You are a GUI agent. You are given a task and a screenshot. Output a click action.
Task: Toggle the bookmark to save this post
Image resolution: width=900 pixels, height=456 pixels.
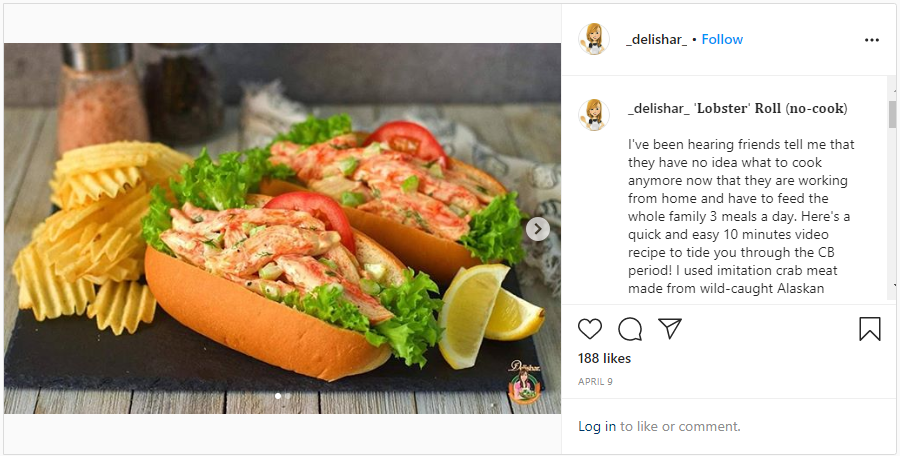(x=870, y=329)
